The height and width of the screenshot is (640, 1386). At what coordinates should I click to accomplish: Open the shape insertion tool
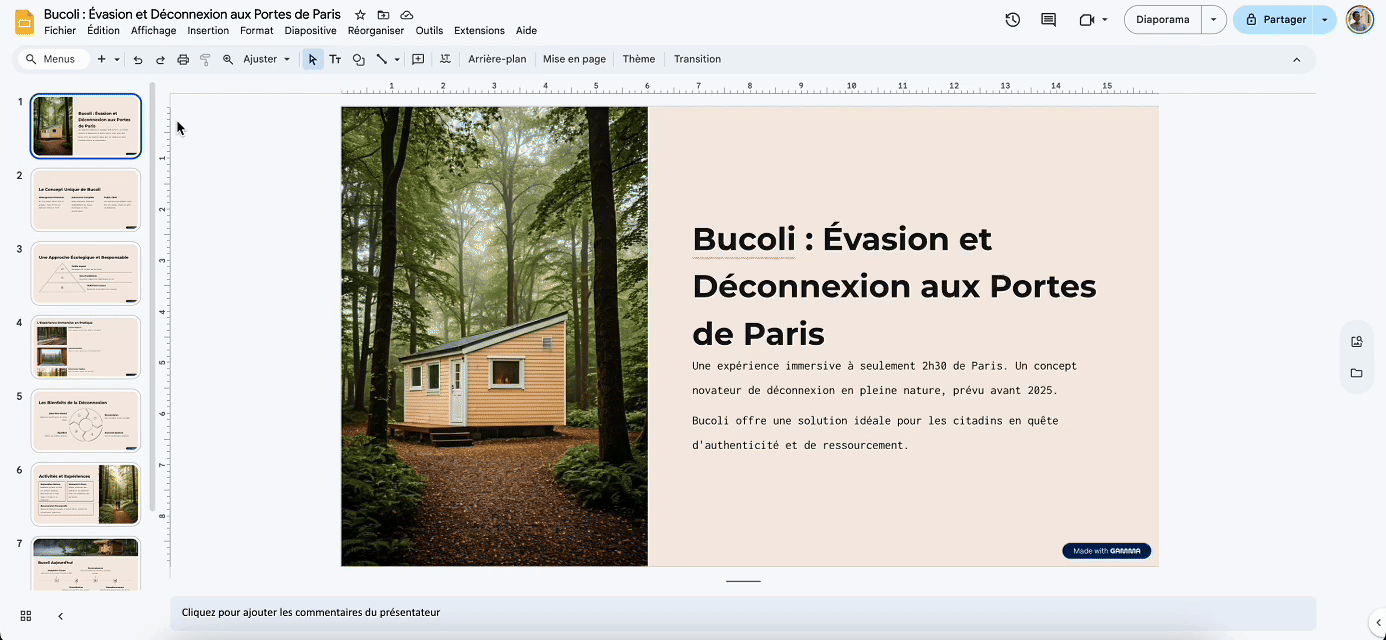(x=358, y=59)
